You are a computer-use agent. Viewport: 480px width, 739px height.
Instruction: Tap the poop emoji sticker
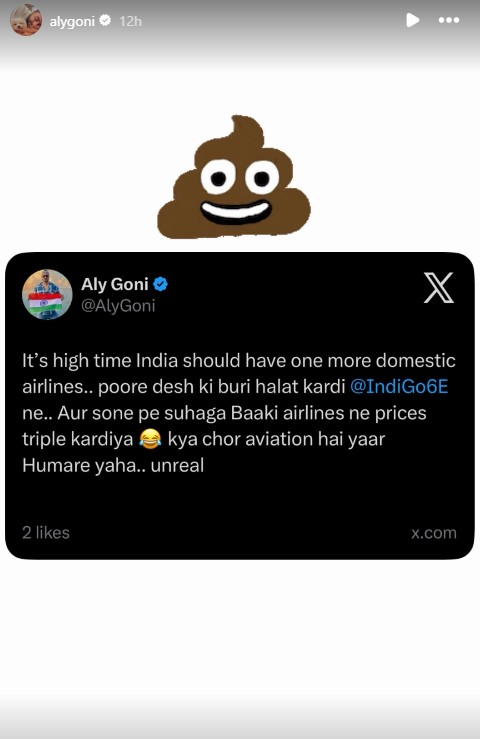pos(234,177)
